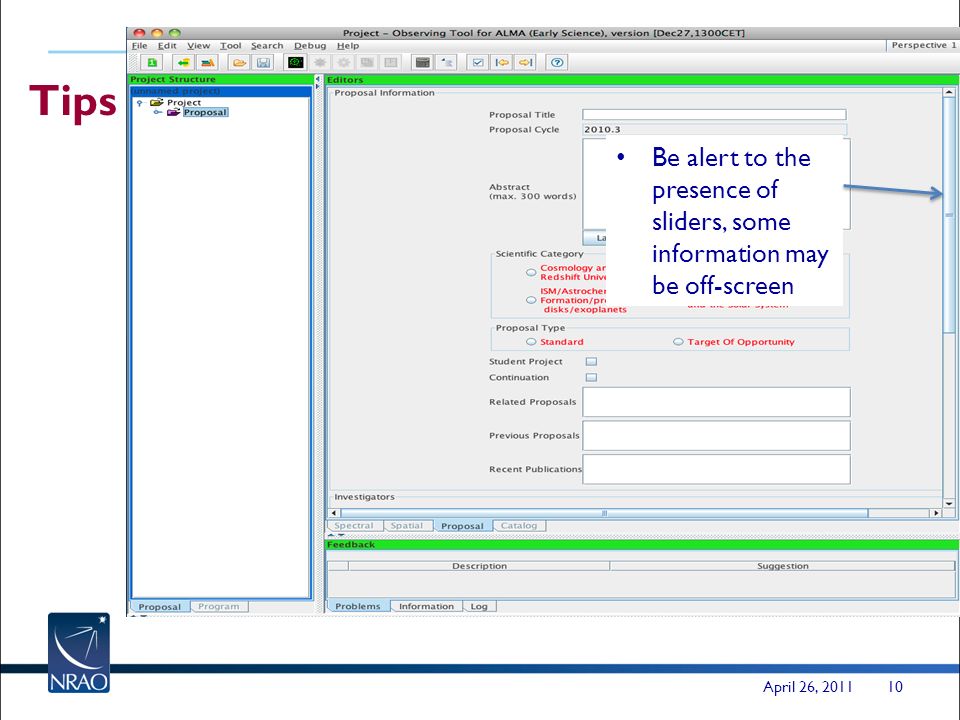The height and width of the screenshot is (720, 960).
Task: Open the View menu
Action: click(x=198, y=46)
